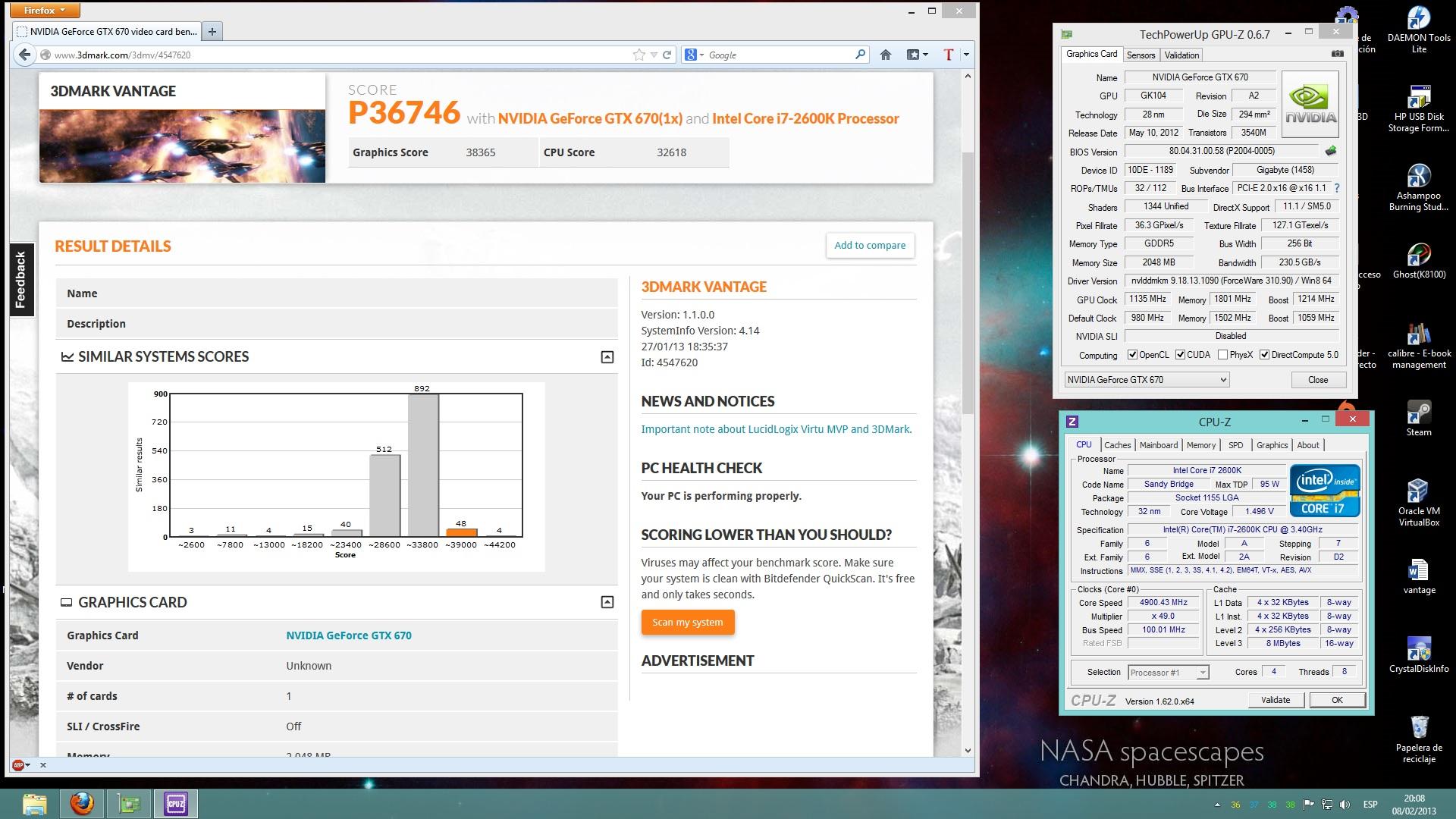
Task: Toggle the DirectCompute 5.0 checkbox
Action: tap(1264, 355)
